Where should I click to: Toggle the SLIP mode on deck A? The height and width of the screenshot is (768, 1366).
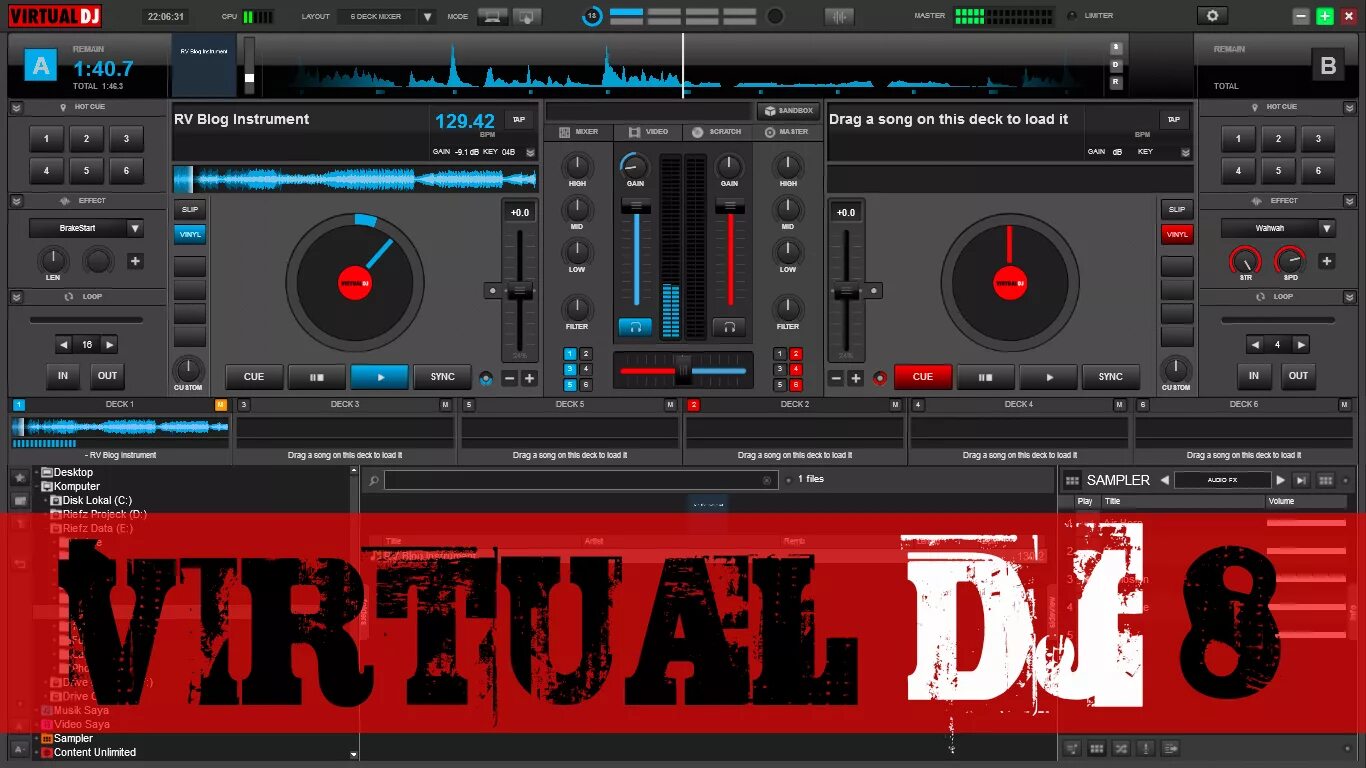[x=190, y=209]
